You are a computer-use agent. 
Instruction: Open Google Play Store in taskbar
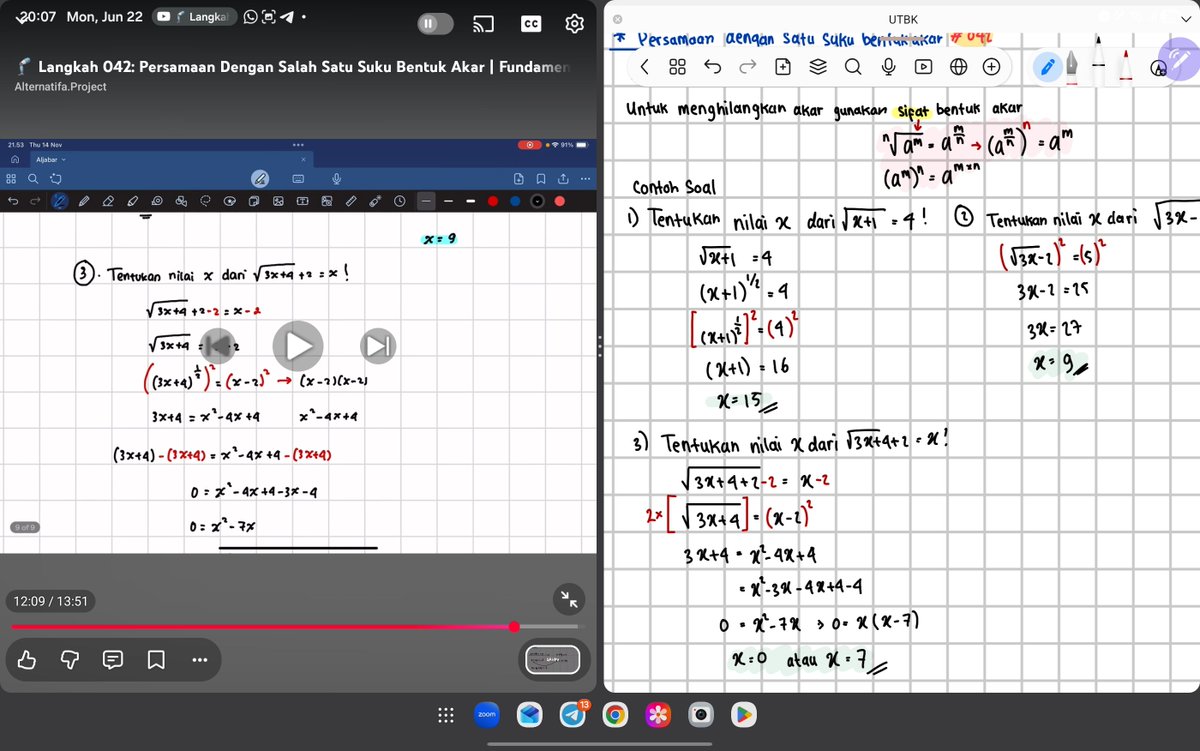click(x=743, y=715)
